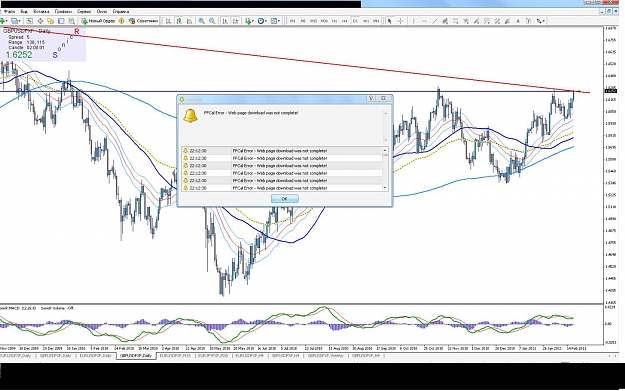Select the arrow Cursor tool
The width and height of the screenshot is (625, 391).
[390, 21]
